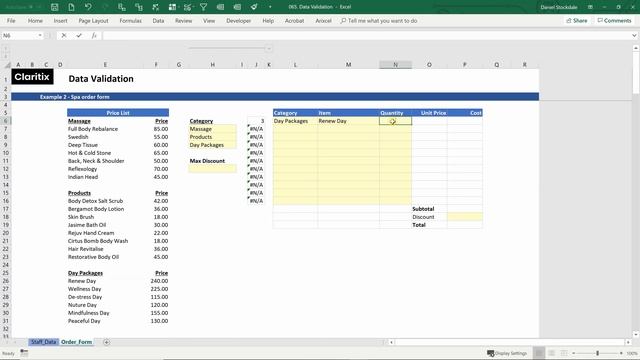Confirm entry with the checkmark icon
The image size is (640, 360).
coord(79,36)
